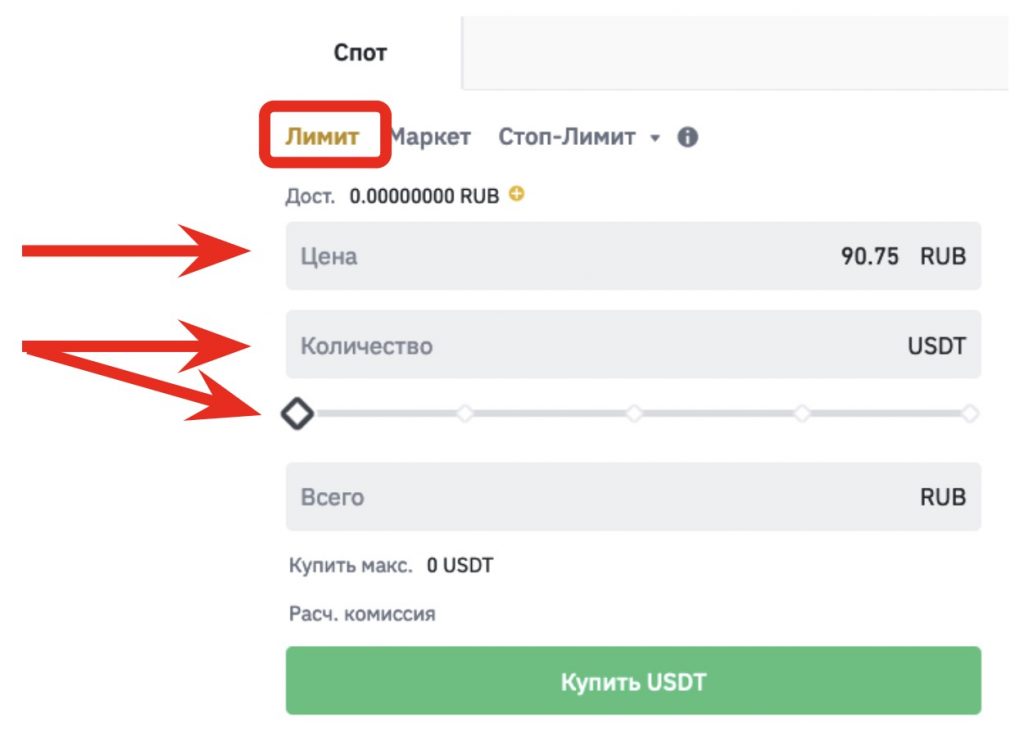This screenshot has width=1024, height=732.
Task: Set the amount slider to 25% marker
Action: 465,413
